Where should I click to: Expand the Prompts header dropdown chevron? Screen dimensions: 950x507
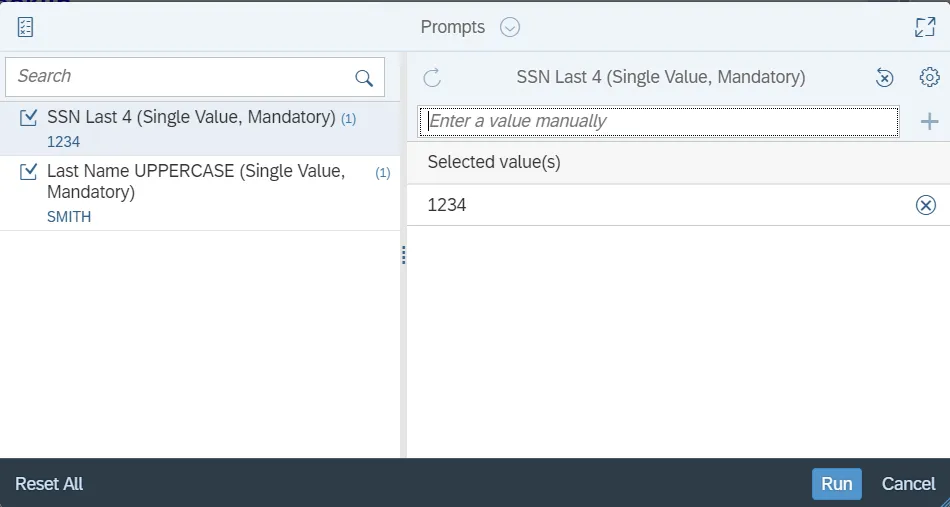(x=510, y=28)
